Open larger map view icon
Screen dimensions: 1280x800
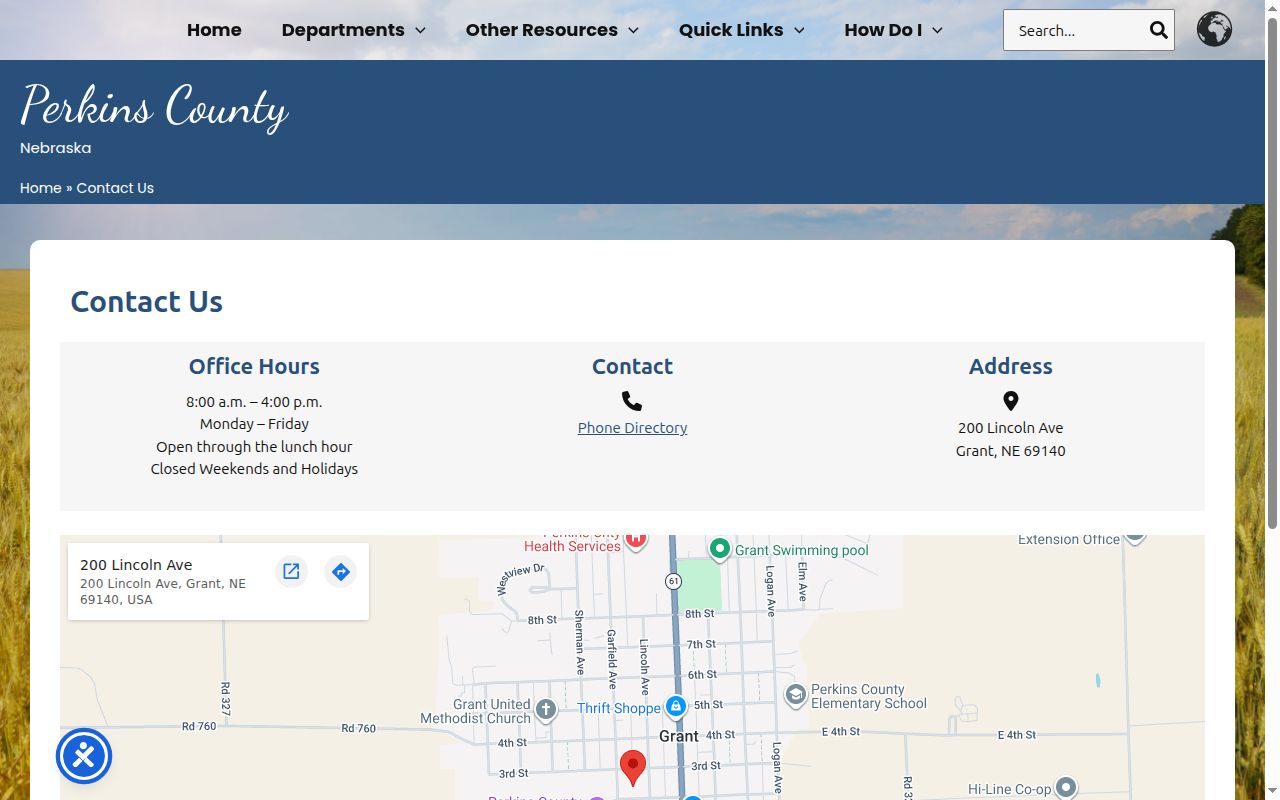tap(291, 571)
